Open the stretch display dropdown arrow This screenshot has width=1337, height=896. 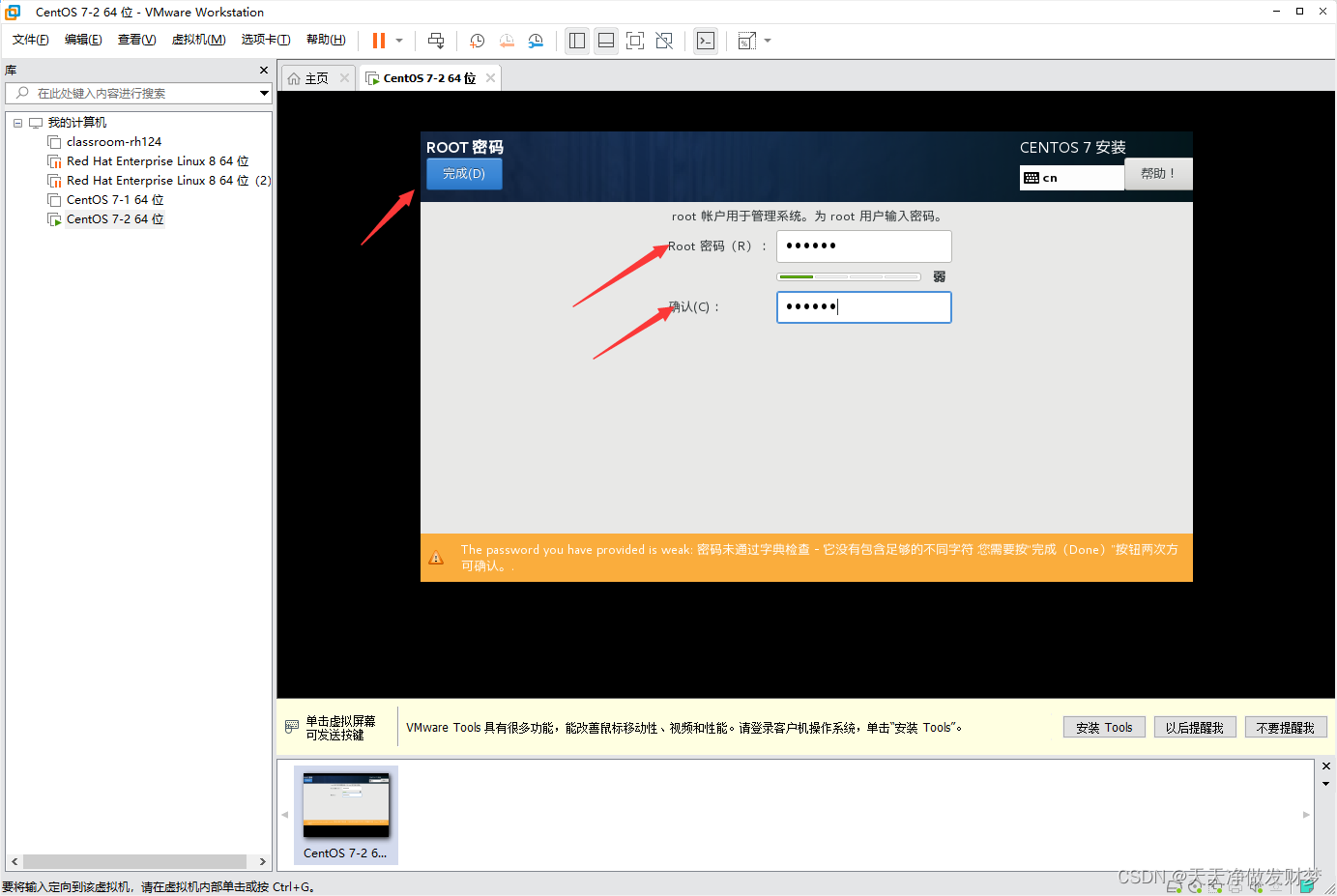click(x=768, y=41)
